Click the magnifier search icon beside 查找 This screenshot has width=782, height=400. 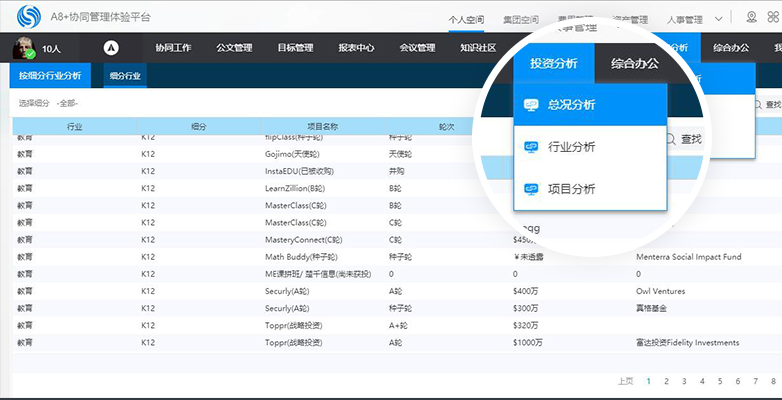(671, 139)
